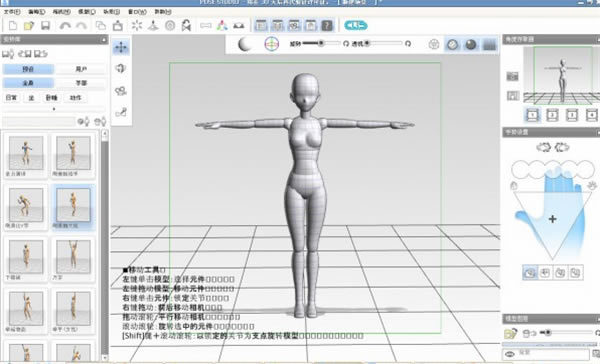Click the teal pill-shaped toolbar button

[x=356, y=26]
